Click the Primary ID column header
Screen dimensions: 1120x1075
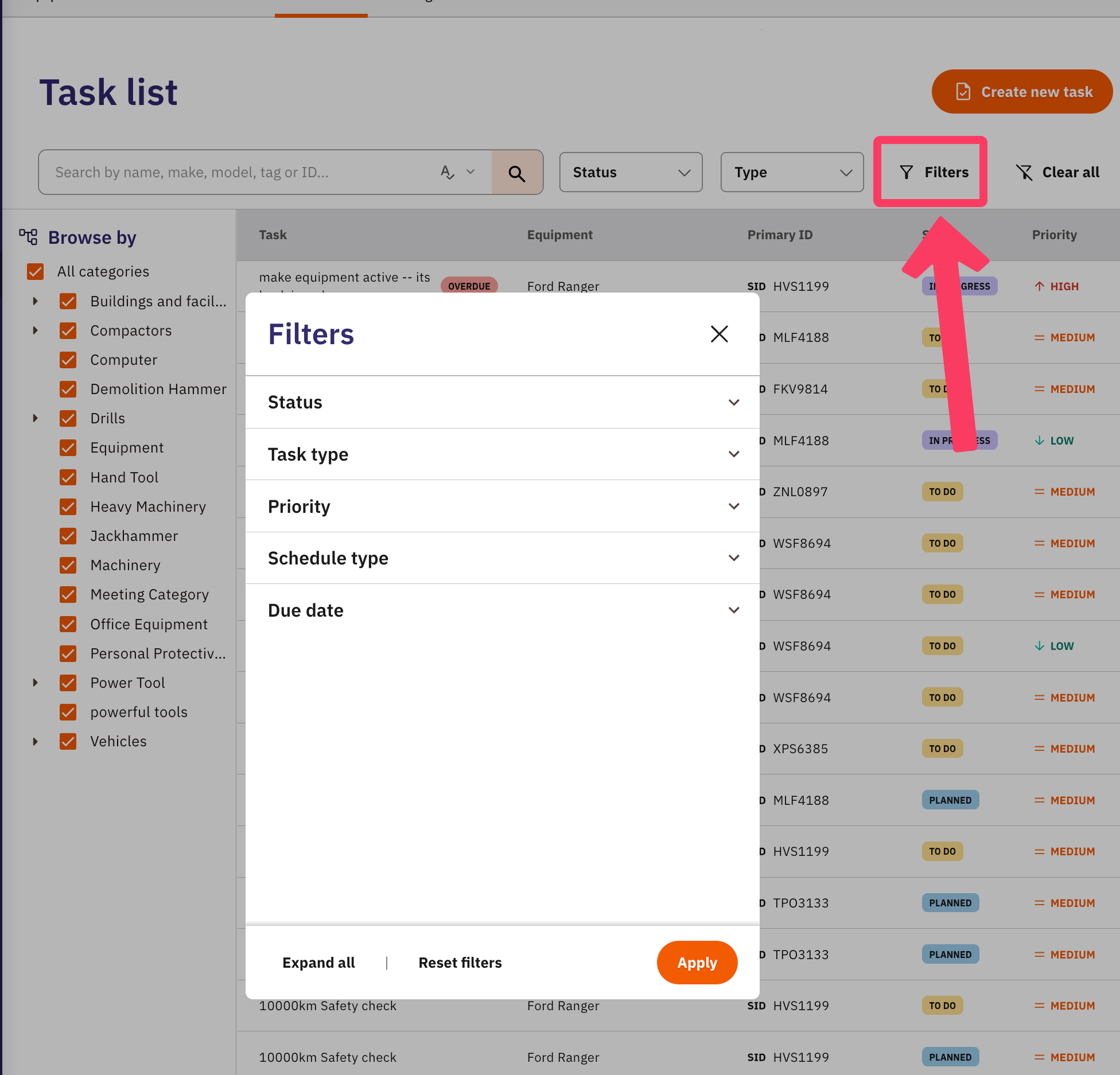(780, 235)
